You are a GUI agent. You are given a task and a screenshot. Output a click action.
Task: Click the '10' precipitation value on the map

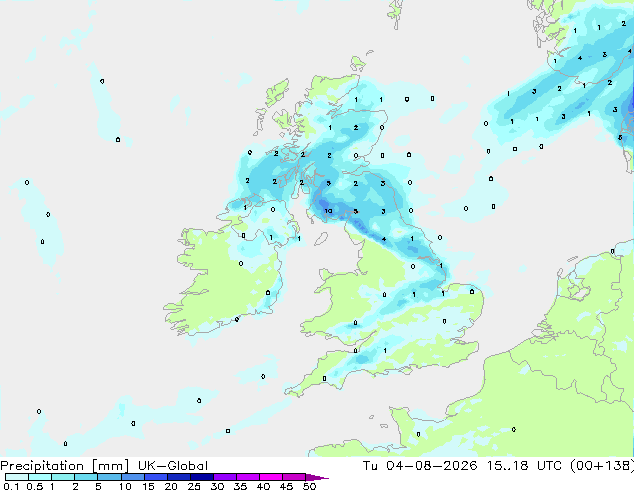[x=328, y=211]
